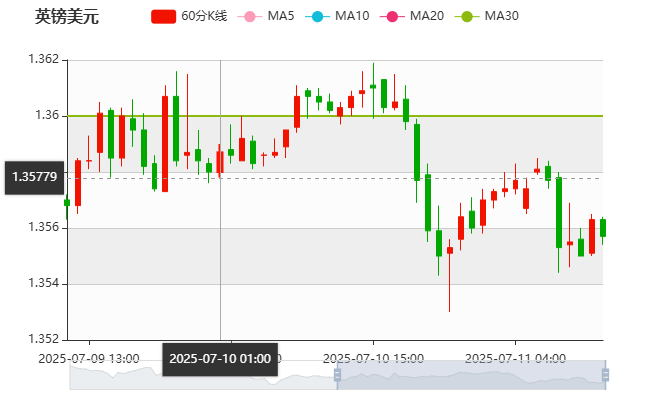The image size is (670, 400).
Task: Click the pink MA5 legend marker
Action: click(x=250, y=17)
